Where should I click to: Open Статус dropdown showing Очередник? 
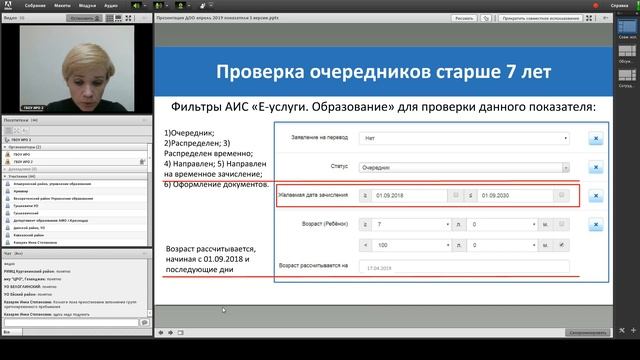click(x=464, y=167)
